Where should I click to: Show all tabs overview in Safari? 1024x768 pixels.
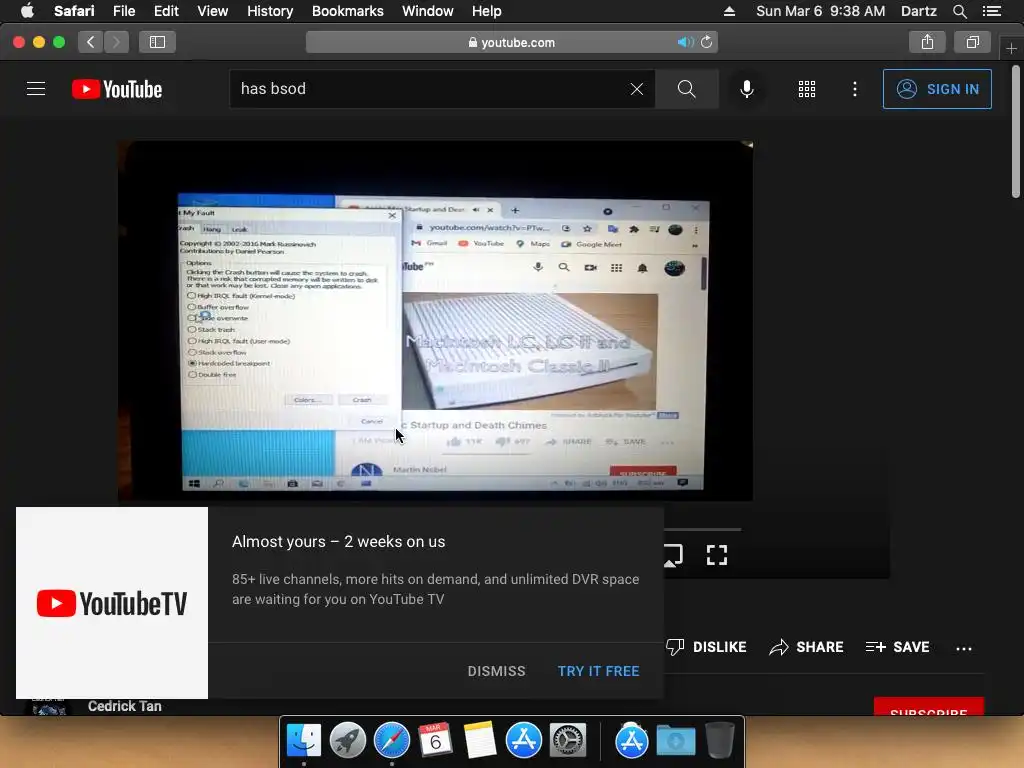(972, 42)
